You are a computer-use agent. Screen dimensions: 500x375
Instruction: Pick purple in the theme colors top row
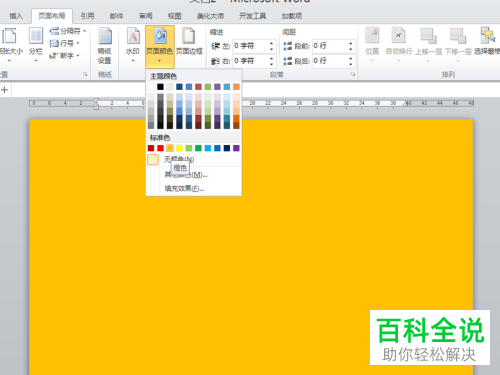pos(217,87)
